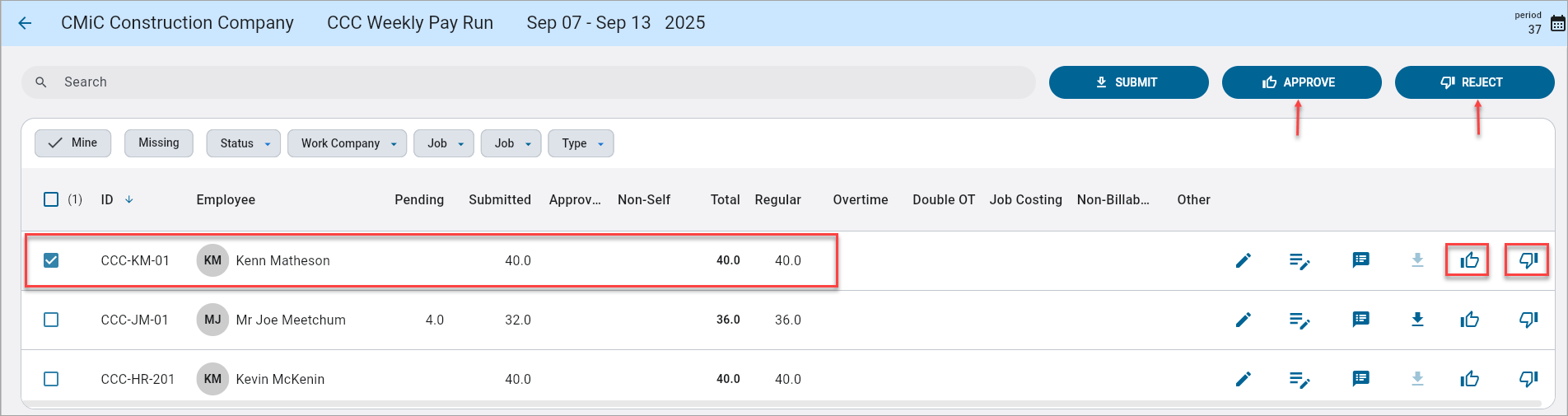Select the CCC-JM-01 row checkbox
The width and height of the screenshot is (1568, 416).
[x=51, y=320]
